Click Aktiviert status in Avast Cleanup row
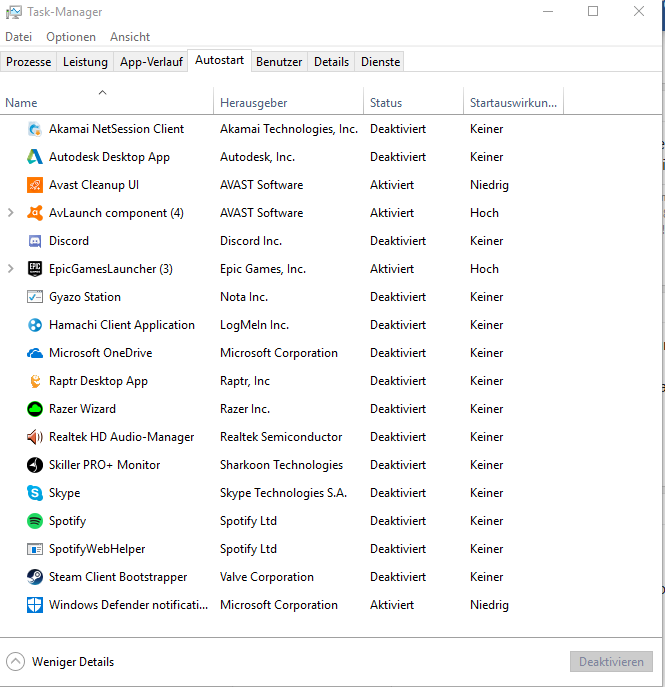The height and width of the screenshot is (687, 665). (392, 185)
